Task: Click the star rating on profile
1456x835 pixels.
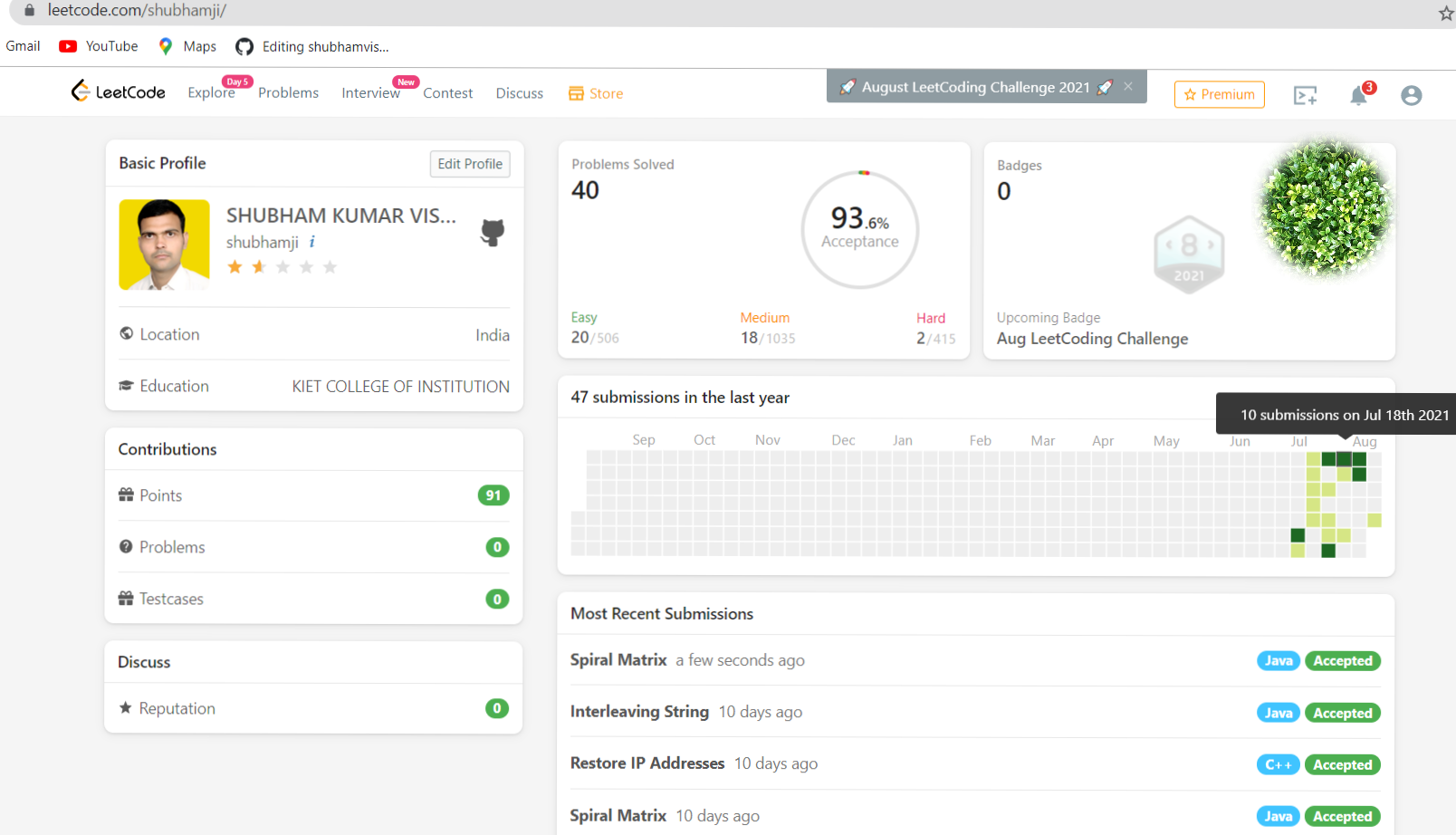Action: pyautogui.click(x=282, y=267)
